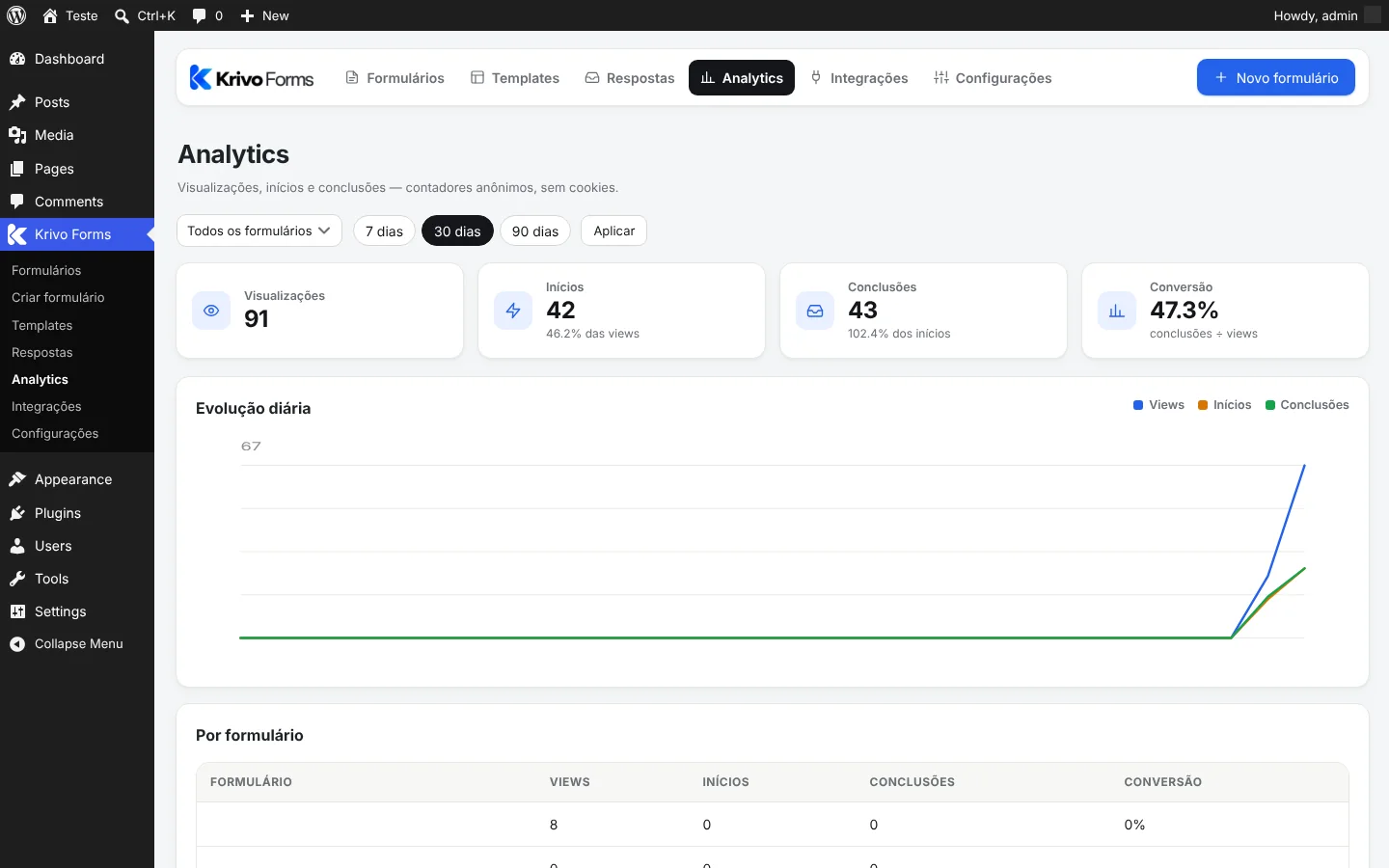This screenshot has width=1389, height=868.
Task: Click the CONVERSÃO column header
Action: coord(1162,782)
